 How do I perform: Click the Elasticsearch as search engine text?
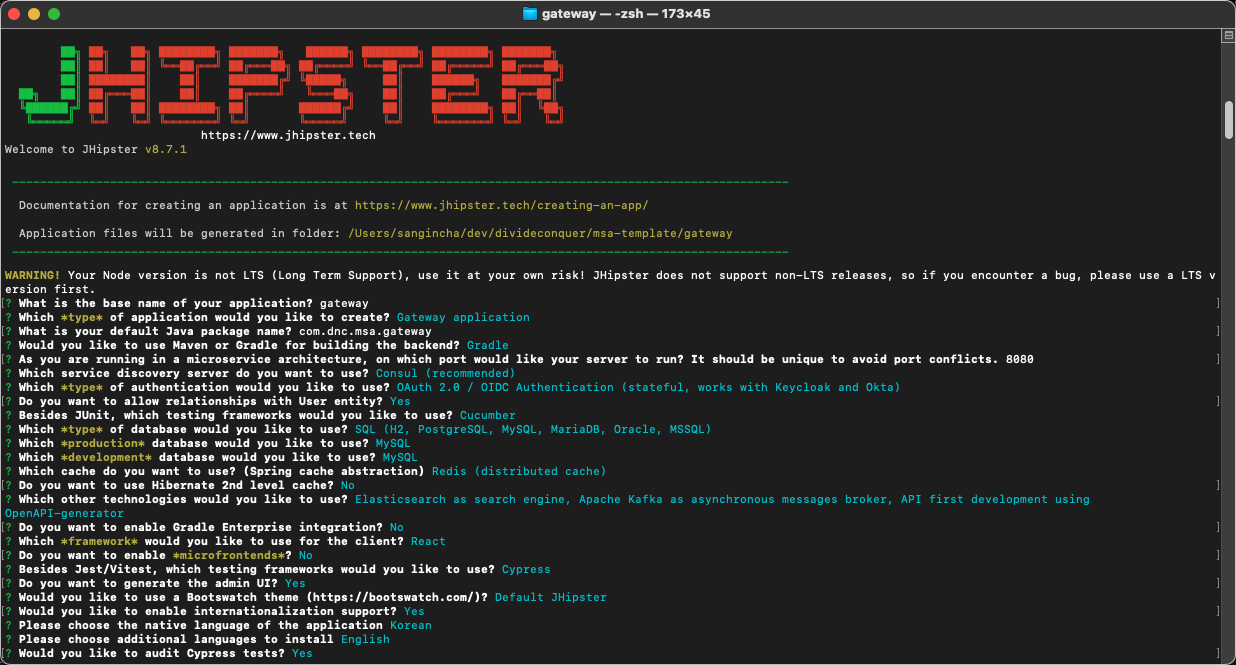point(459,499)
